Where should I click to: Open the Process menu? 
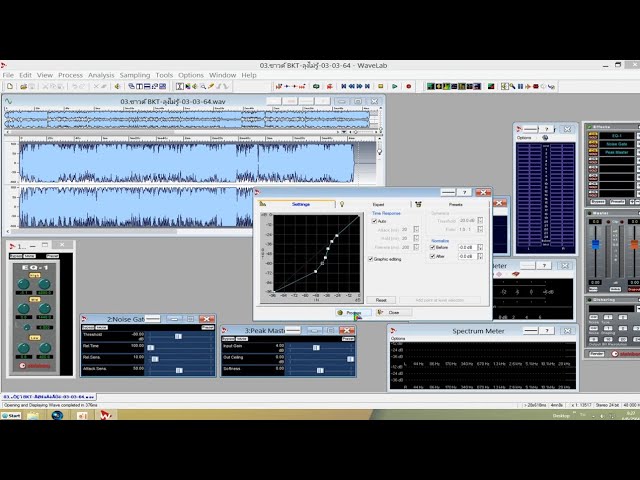[70, 75]
